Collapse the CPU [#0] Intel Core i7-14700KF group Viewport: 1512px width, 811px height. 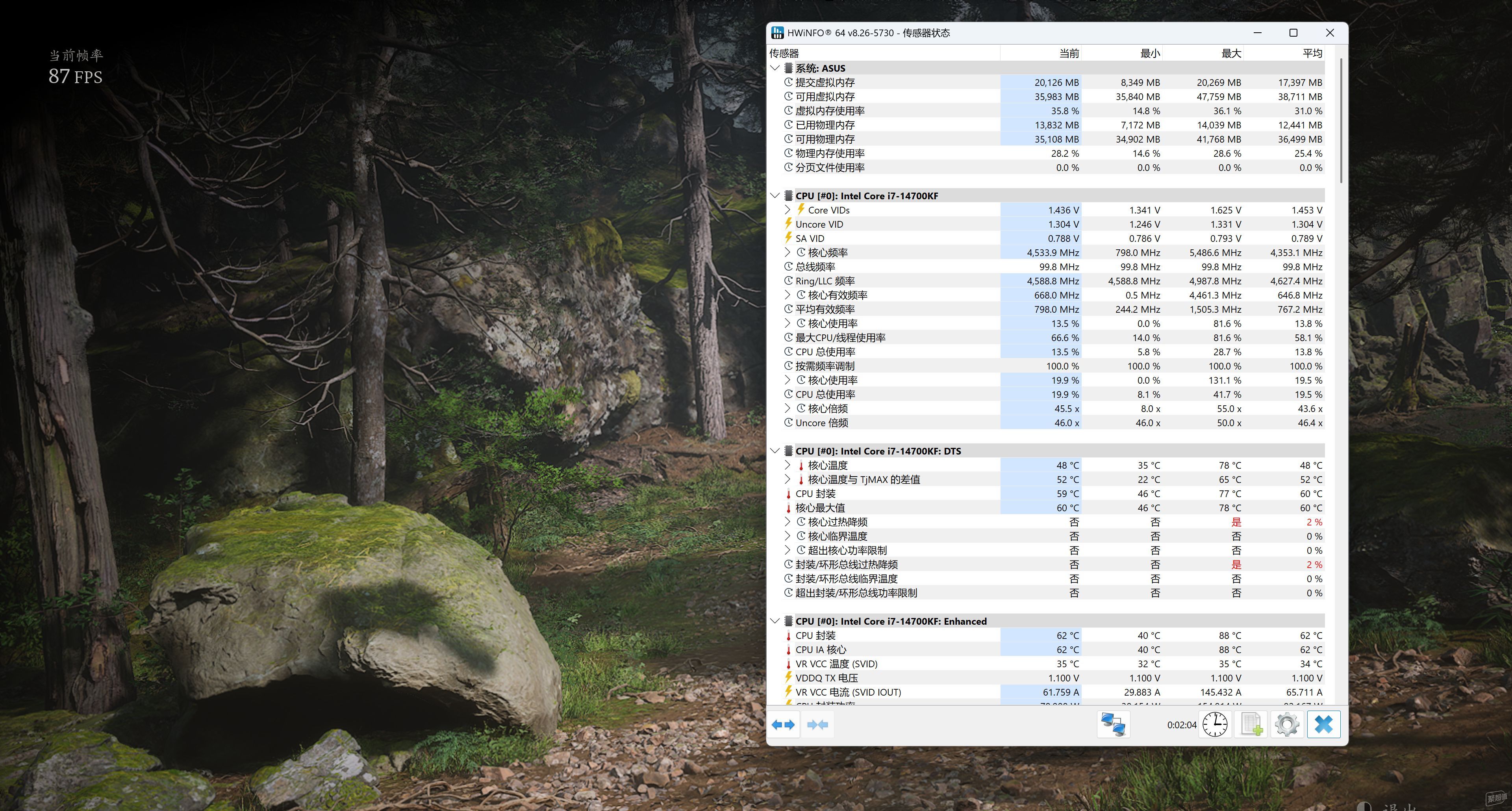pos(775,195)
